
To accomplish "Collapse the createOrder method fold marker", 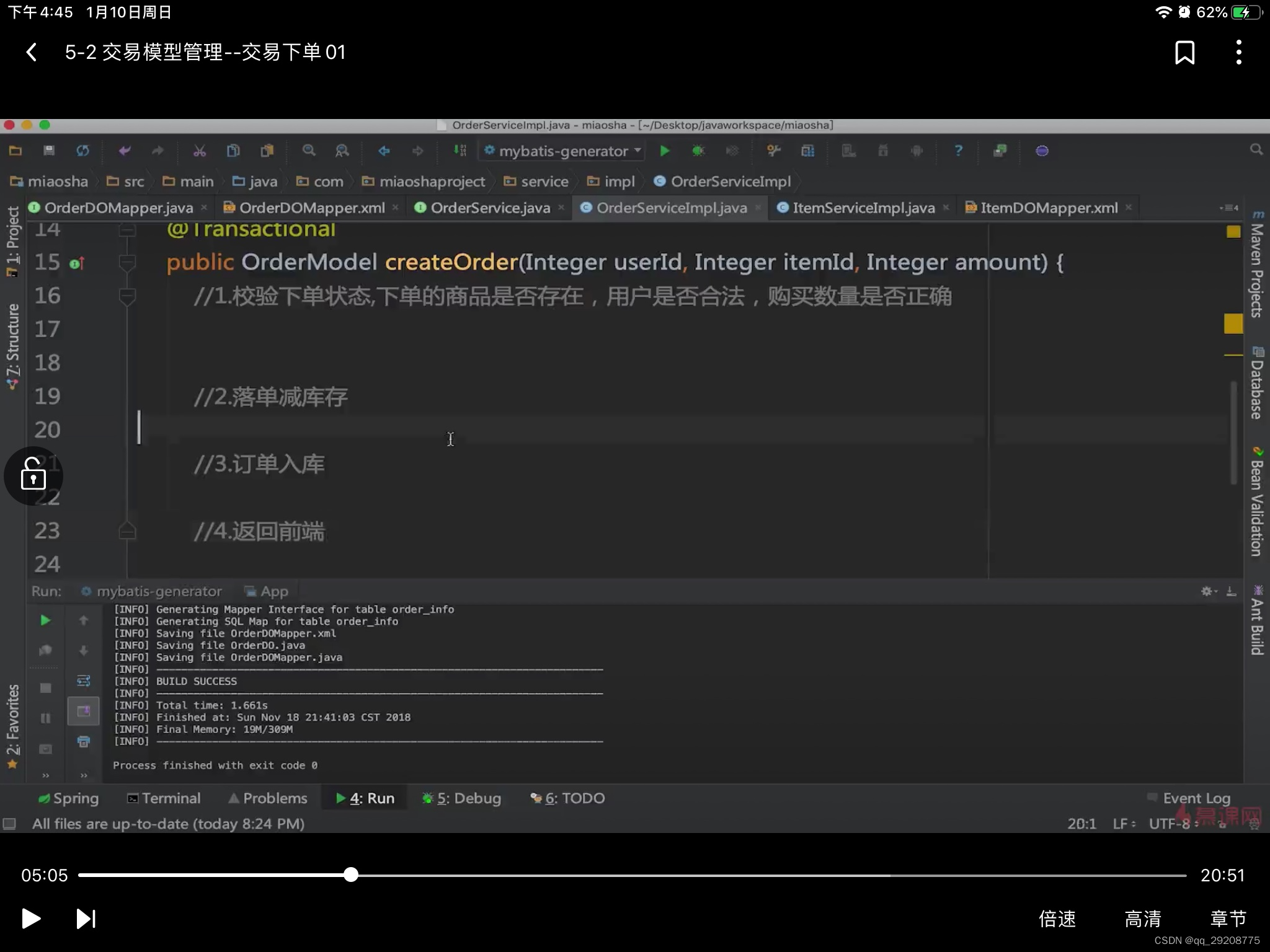I will point(127,263).
